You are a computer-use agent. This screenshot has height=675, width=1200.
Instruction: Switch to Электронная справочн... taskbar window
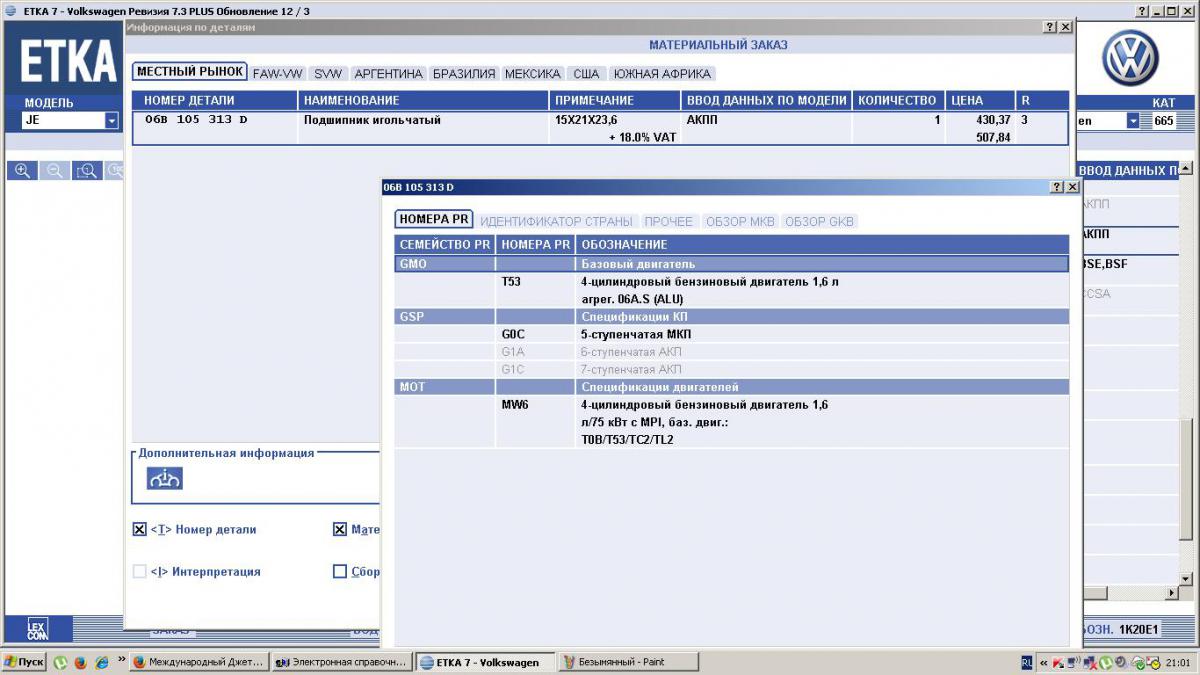coord(342,662)
